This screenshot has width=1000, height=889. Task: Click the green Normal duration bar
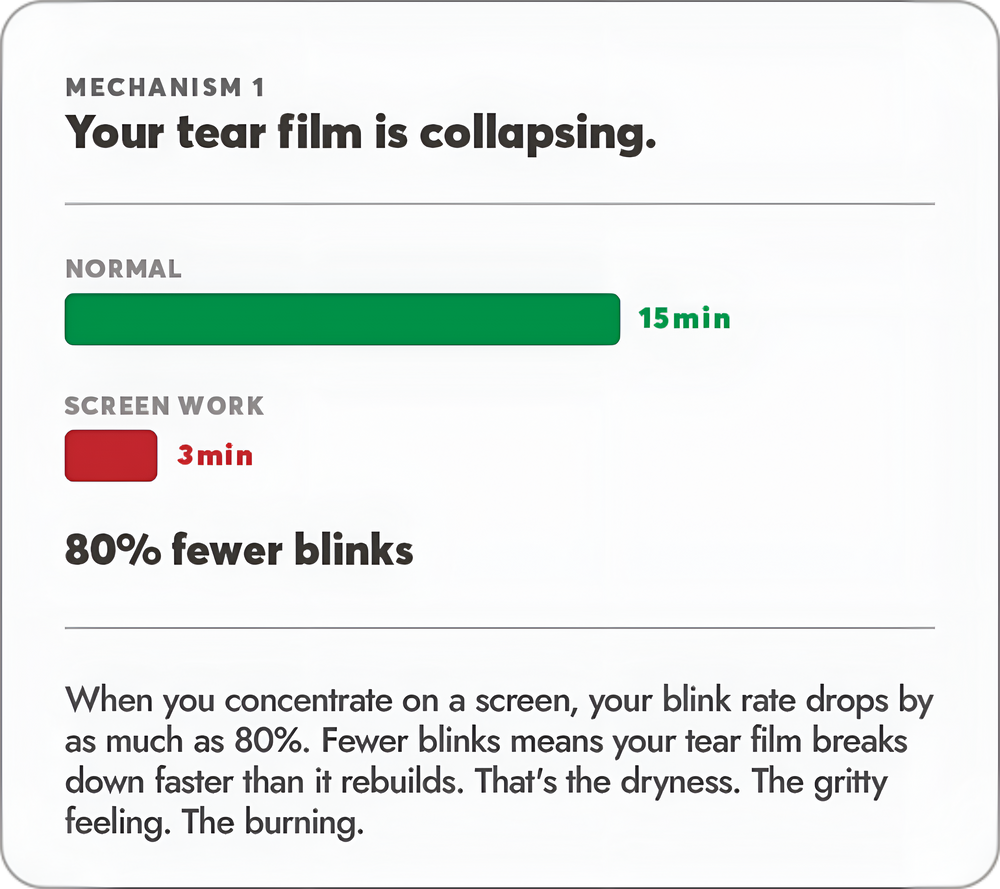point(342,319)
